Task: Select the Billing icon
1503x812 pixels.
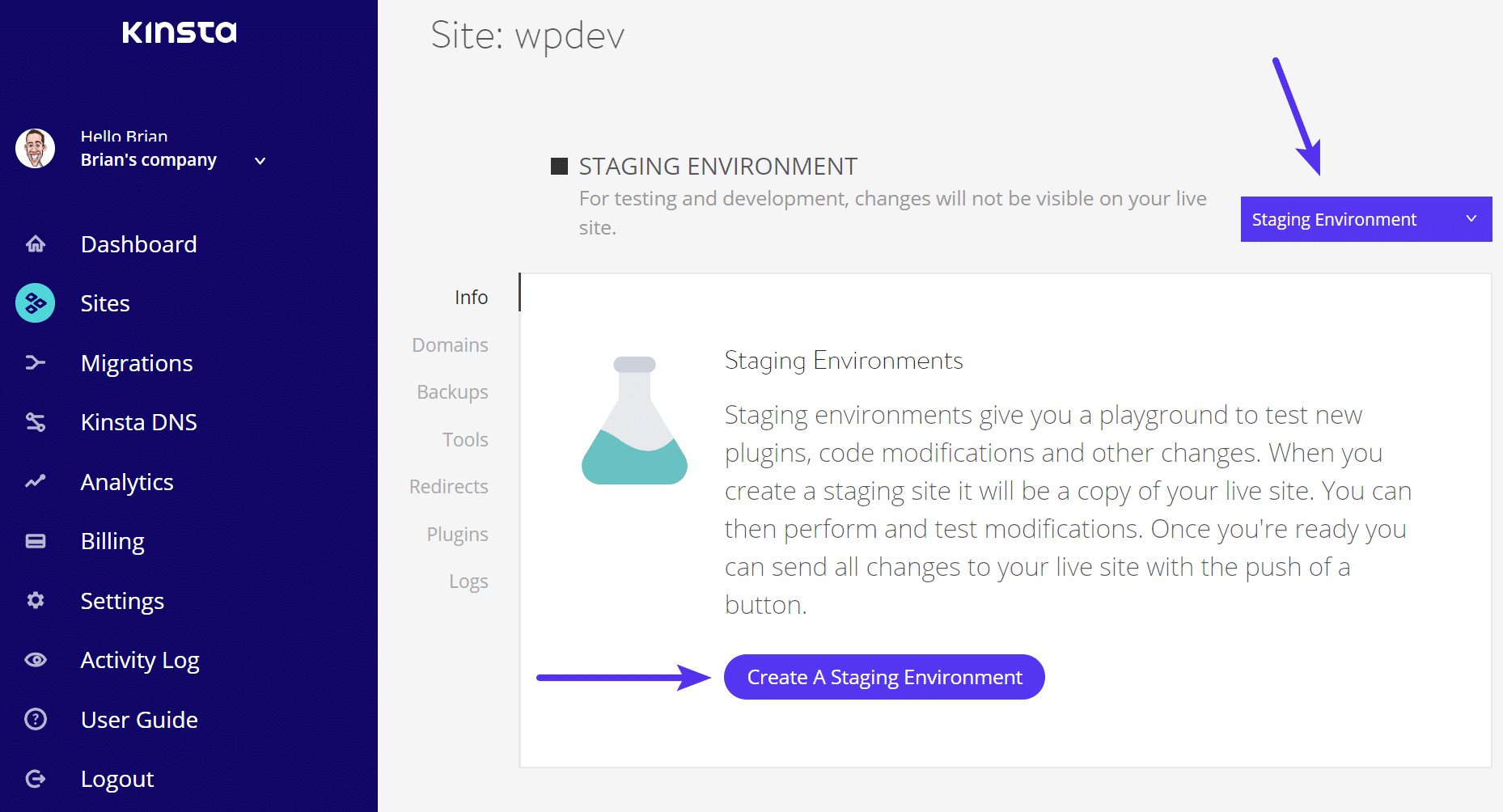Action: pyautogui.click(x=36, y=540)
